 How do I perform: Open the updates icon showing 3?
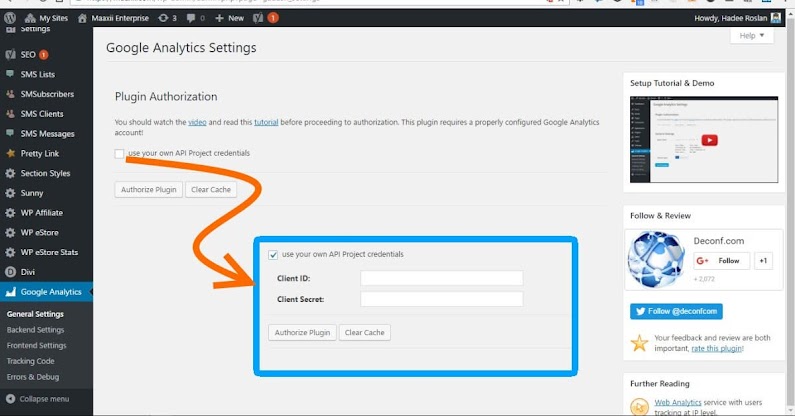pyautogui.click(x=167, y=18)
